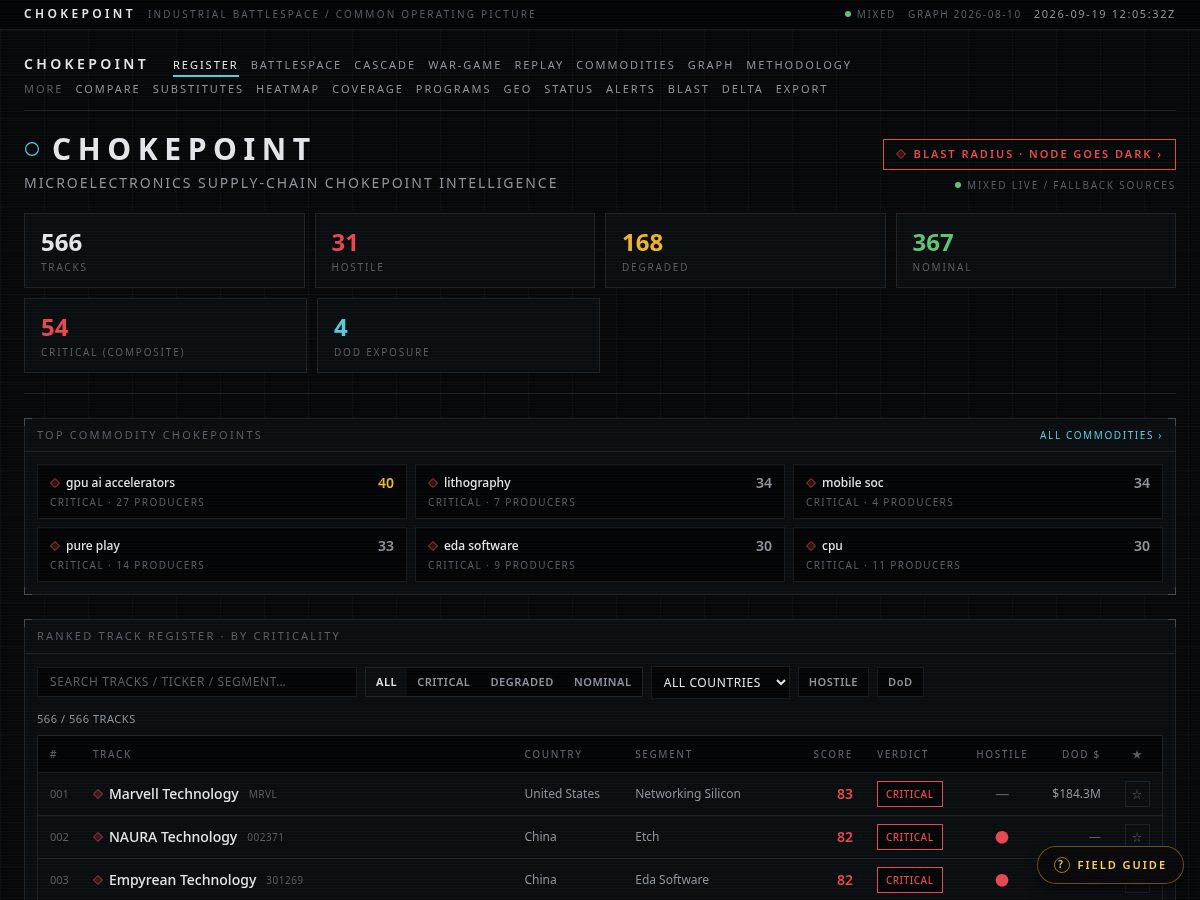The height and width of the screenshot is (900, 1200).
Task: Click the 002371 ticker text
Action: 265,837
